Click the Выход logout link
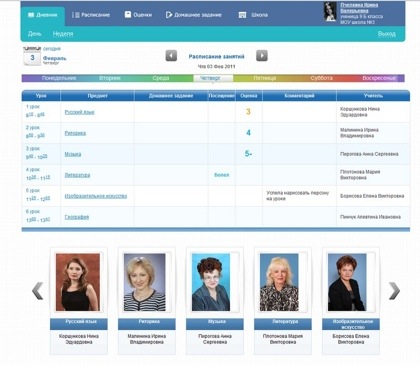 (x=387, y=34)
